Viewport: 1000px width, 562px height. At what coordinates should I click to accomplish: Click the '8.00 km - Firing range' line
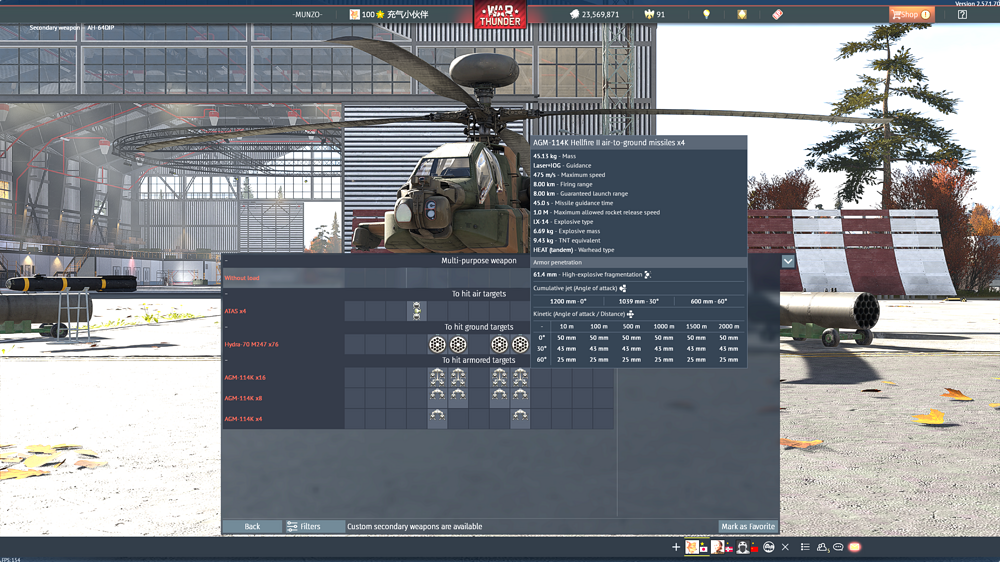562,184
